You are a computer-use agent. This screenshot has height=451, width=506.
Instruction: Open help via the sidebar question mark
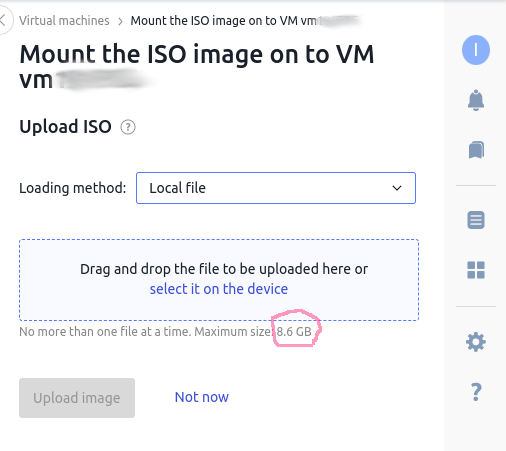[476, 392]
